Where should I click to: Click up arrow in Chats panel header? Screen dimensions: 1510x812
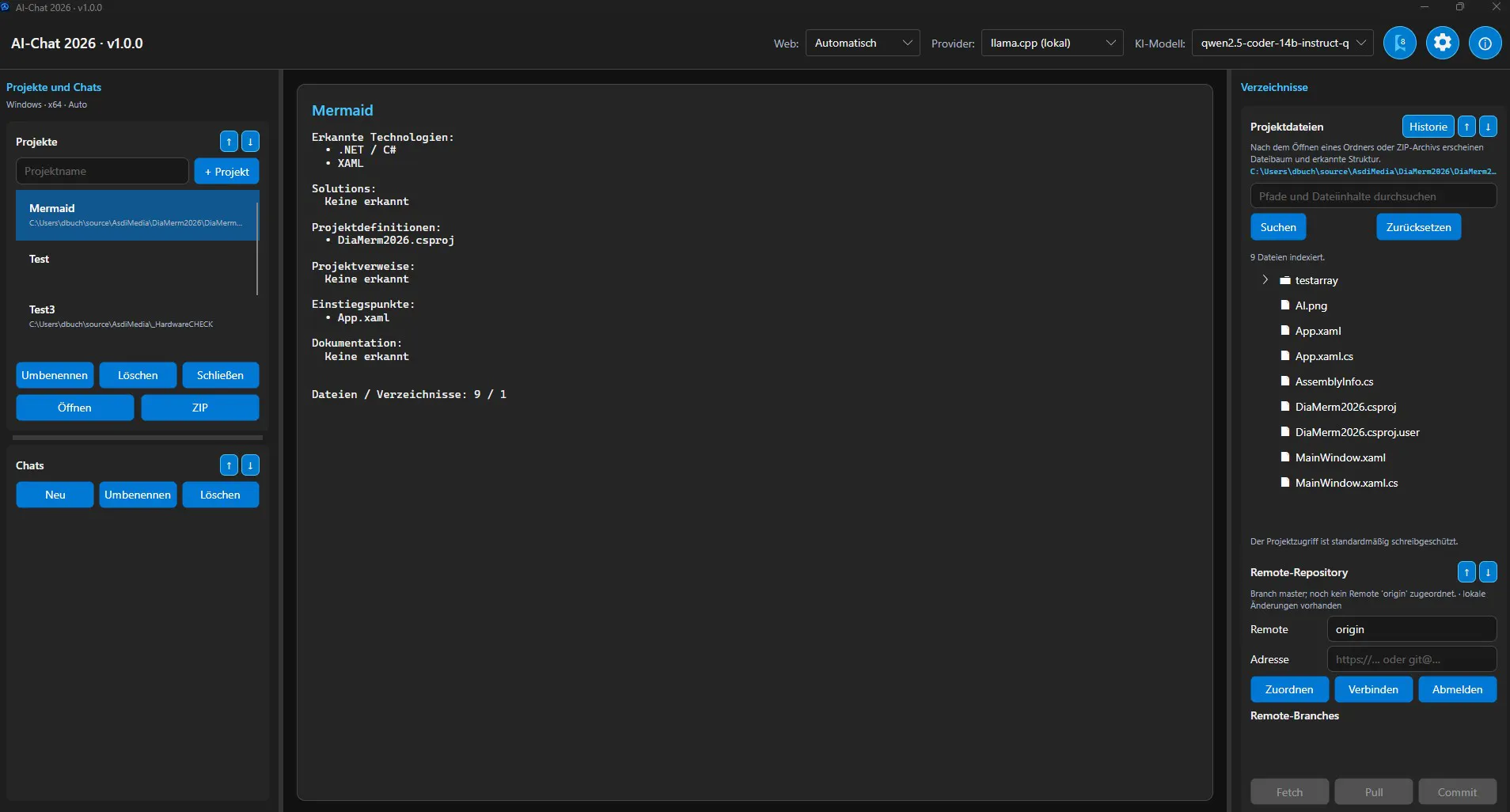coord(229,465)
